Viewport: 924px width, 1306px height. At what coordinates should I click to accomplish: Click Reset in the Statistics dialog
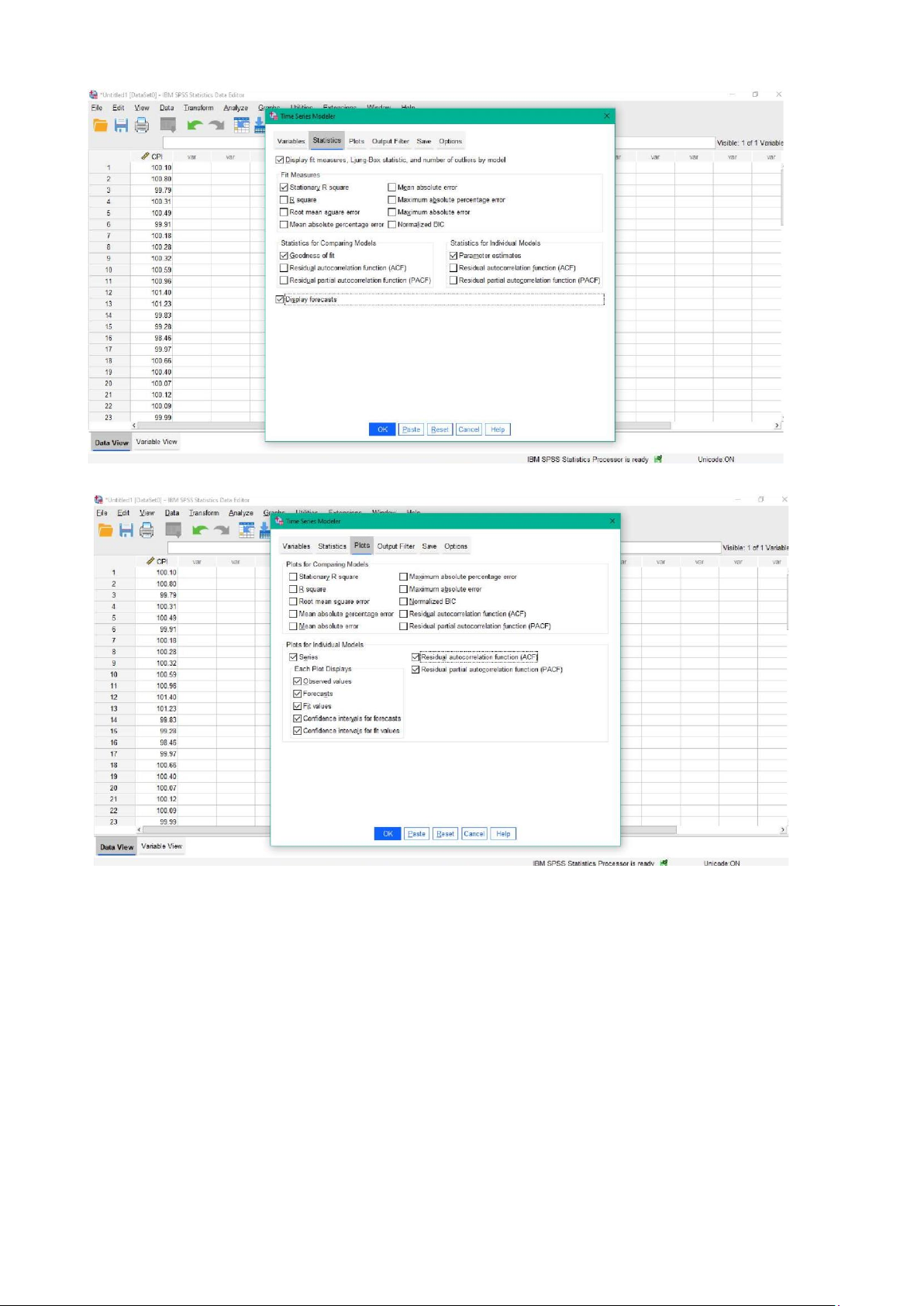click(x=440, y=429)
